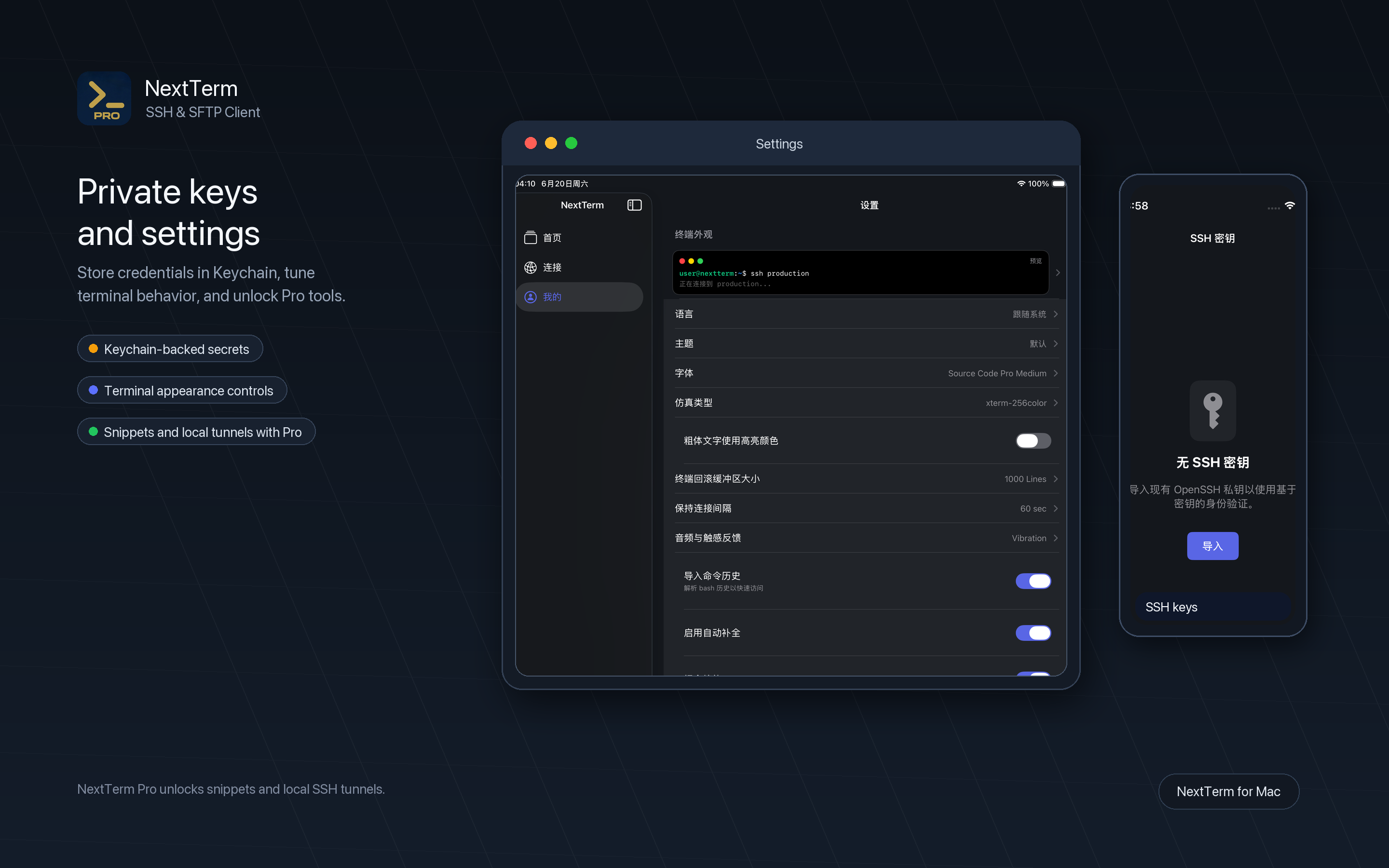Click NextTerm Pro unlocks snippets footer text
1389x868 pixels.
tap(231, 789)
